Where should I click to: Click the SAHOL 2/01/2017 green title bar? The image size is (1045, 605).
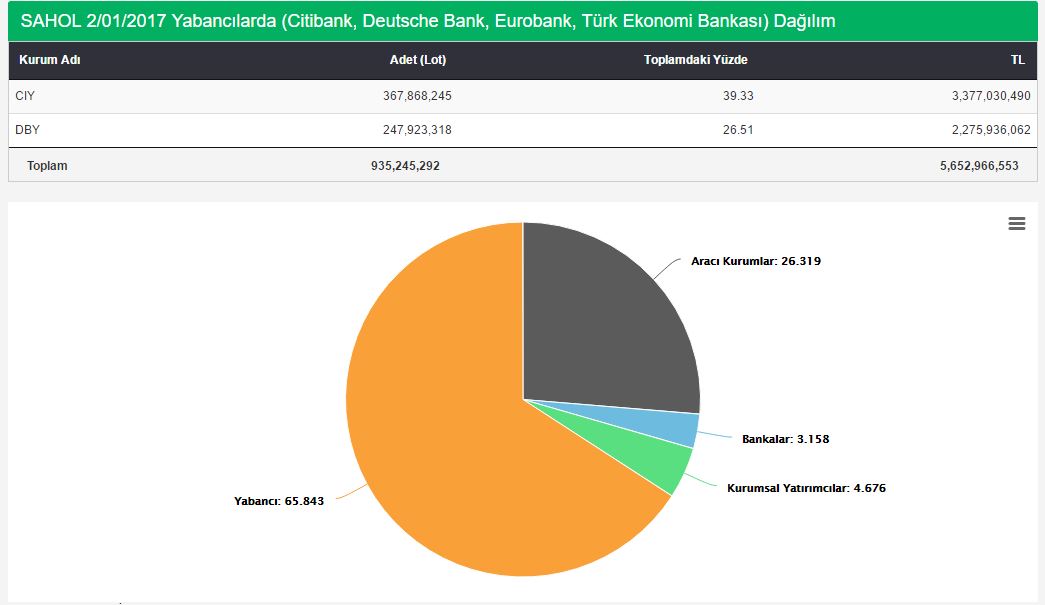(523, 21)
